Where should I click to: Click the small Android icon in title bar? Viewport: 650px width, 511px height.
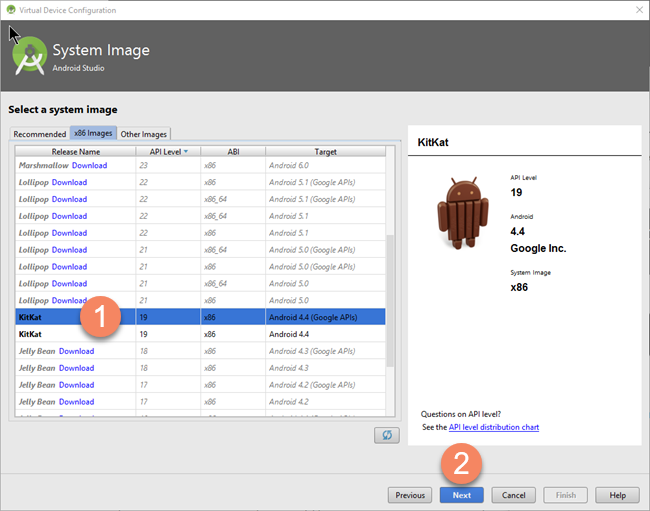point(11,10)
